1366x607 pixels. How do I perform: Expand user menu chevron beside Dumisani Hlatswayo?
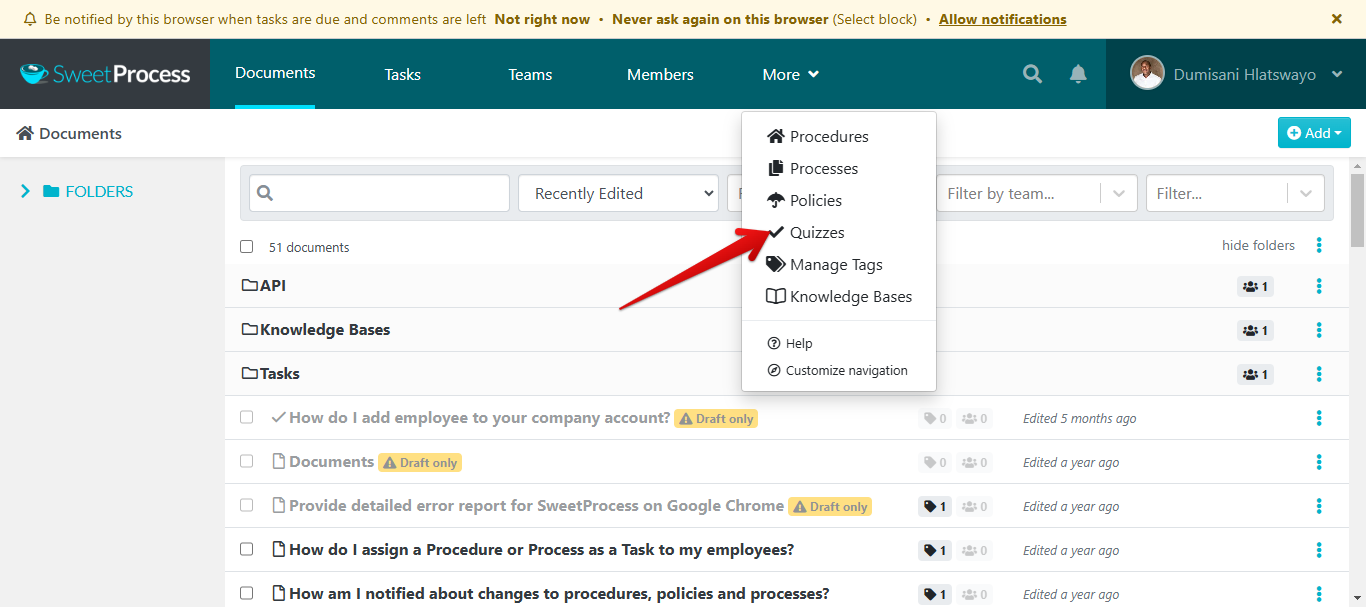click(x=1337, y=74)
